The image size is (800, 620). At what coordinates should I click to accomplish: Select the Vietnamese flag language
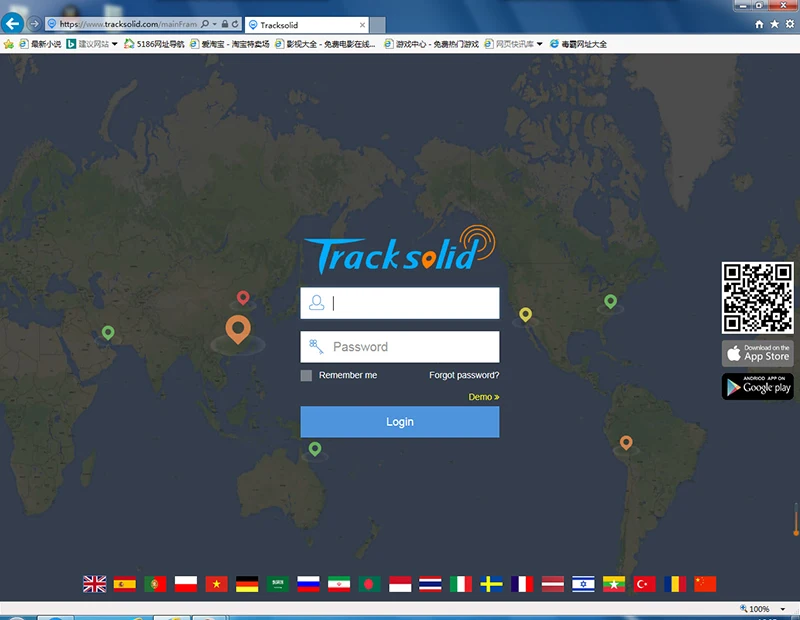pyautogui.click(x=216, y=584)
